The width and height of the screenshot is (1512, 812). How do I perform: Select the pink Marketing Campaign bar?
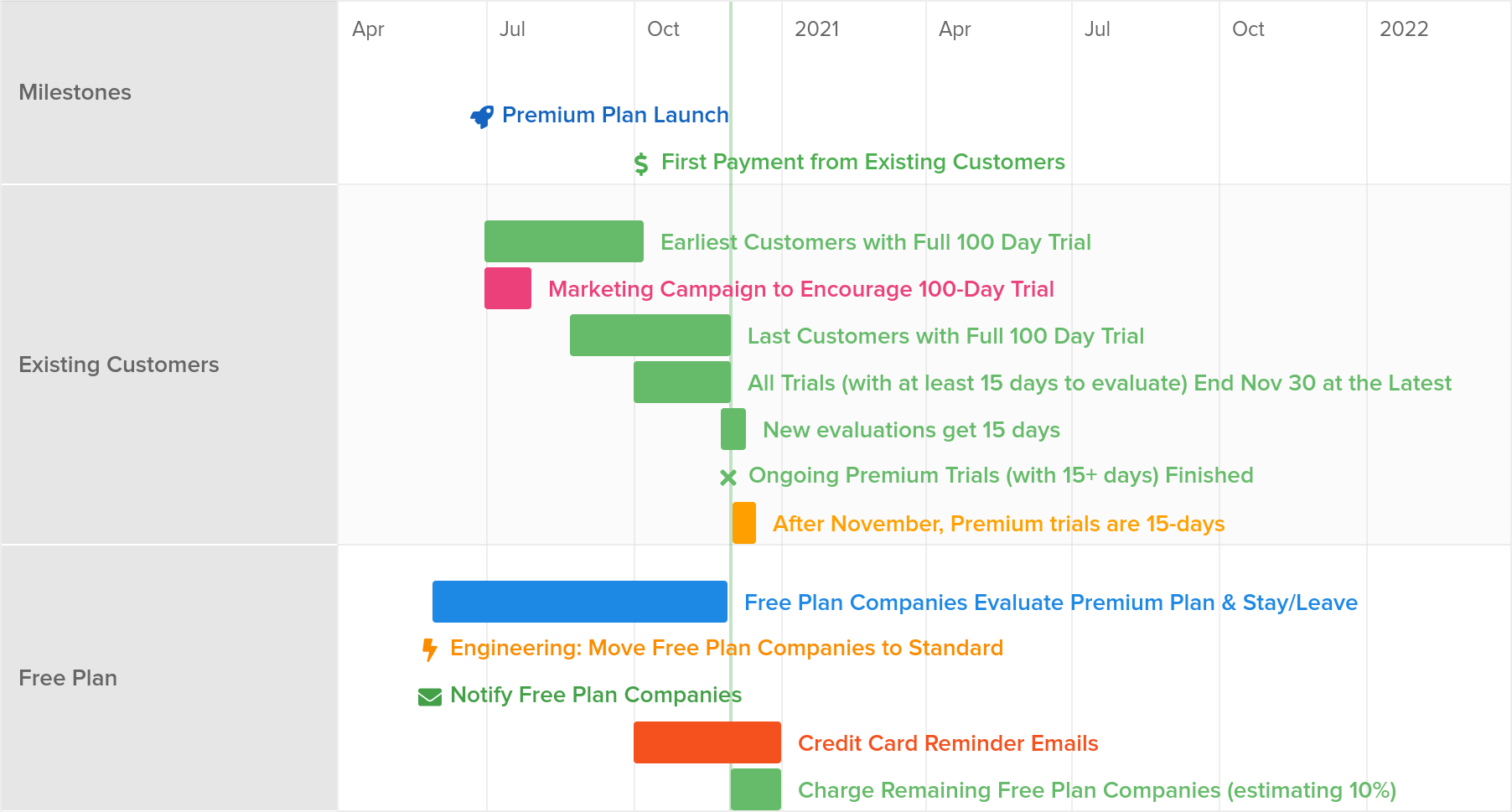(508, 288)
